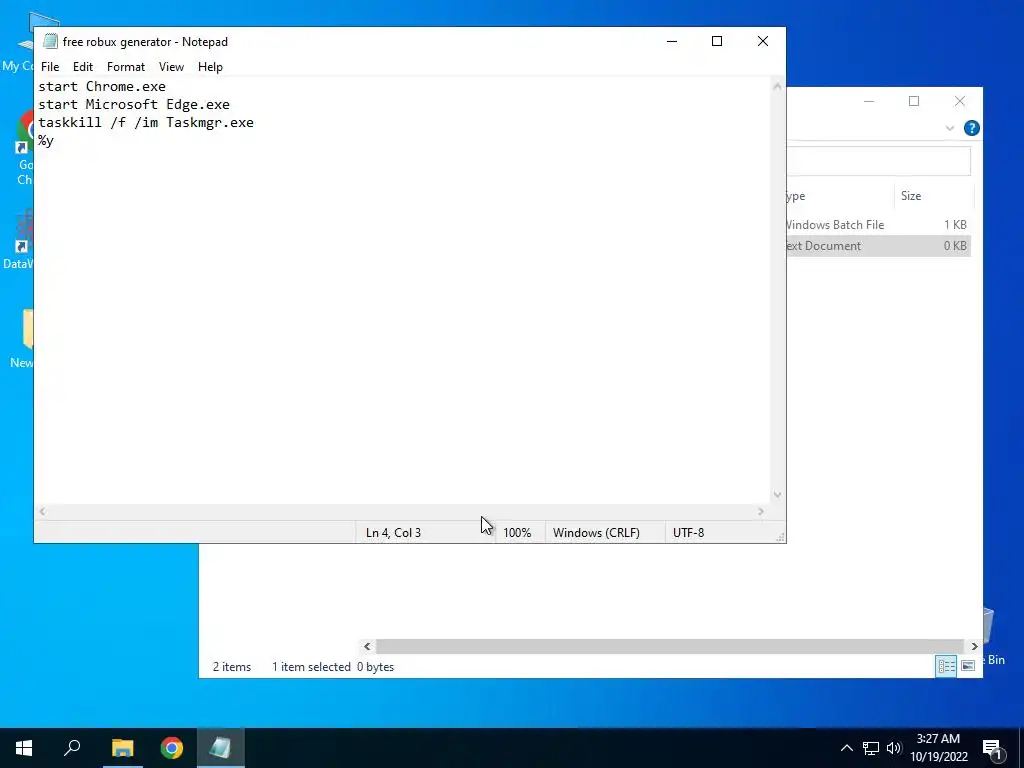Viewport: 1024px width, 768px height.
Task: Click the File Explorer search box
Action: [x=878, y=161]
